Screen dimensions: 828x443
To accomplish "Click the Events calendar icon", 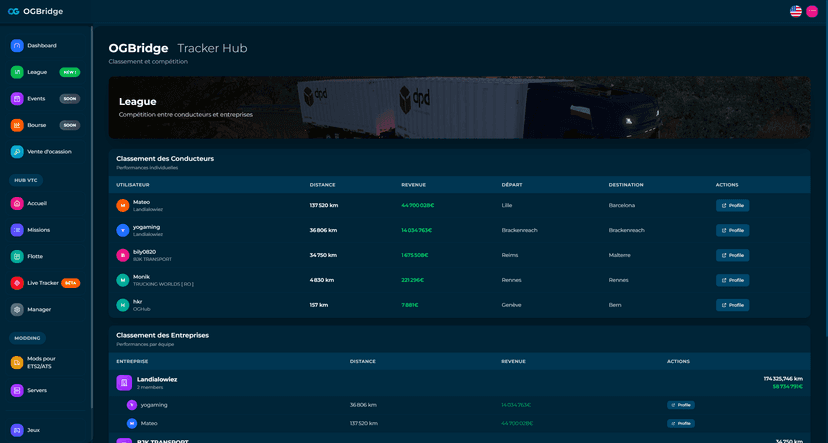I will click(17, 99).
